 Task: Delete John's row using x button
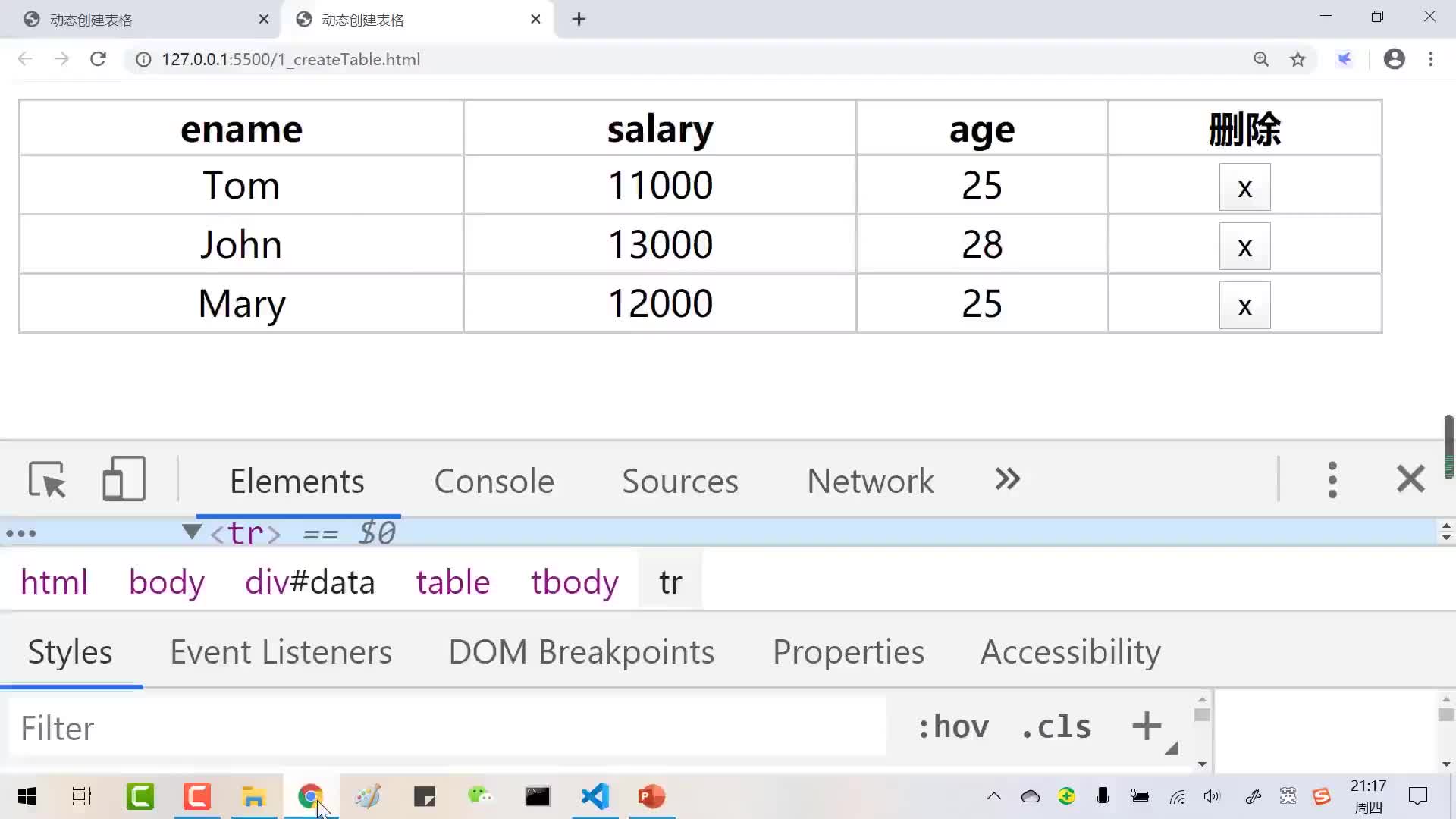1245,246
